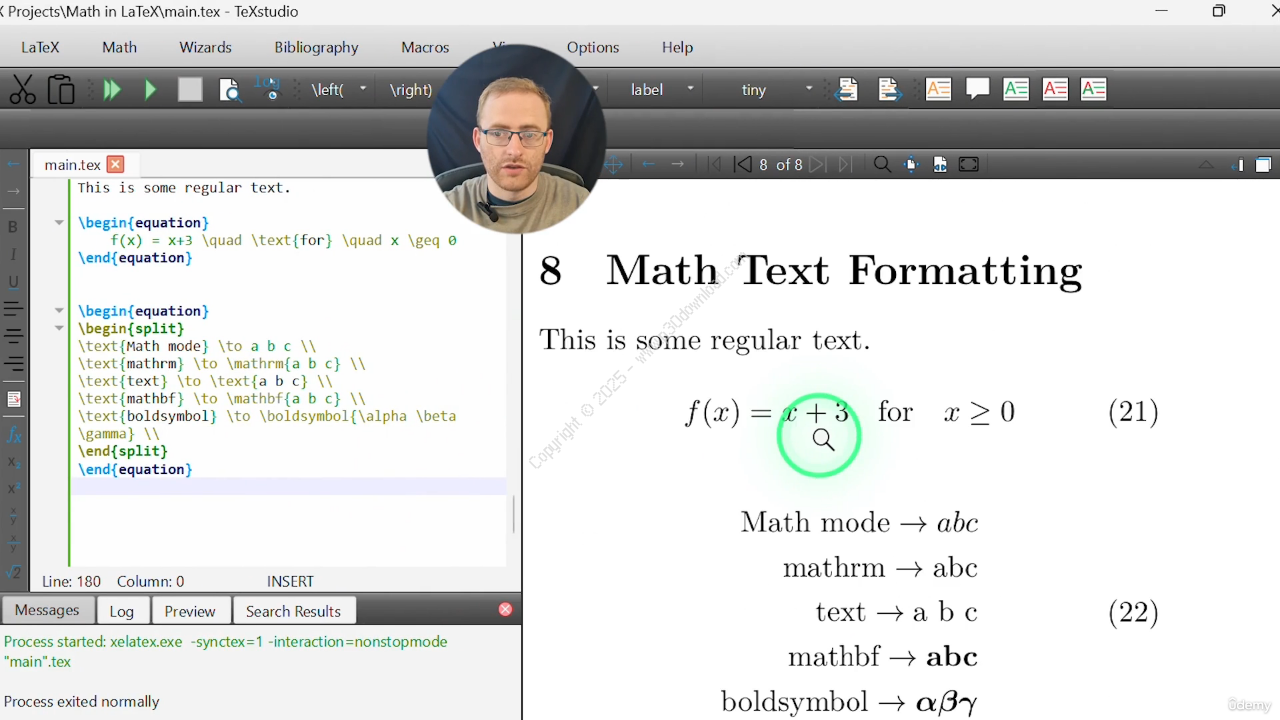Click the speech bubble comment icon

(977, 89)
